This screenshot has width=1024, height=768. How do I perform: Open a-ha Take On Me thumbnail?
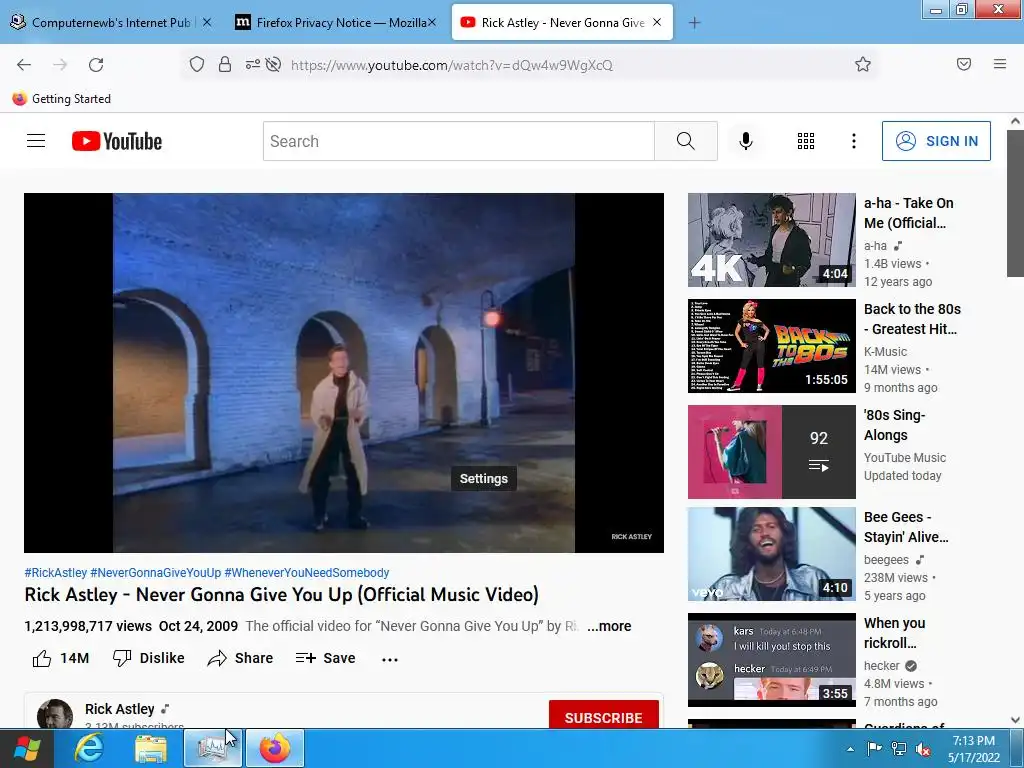click(x=771, y=240)
